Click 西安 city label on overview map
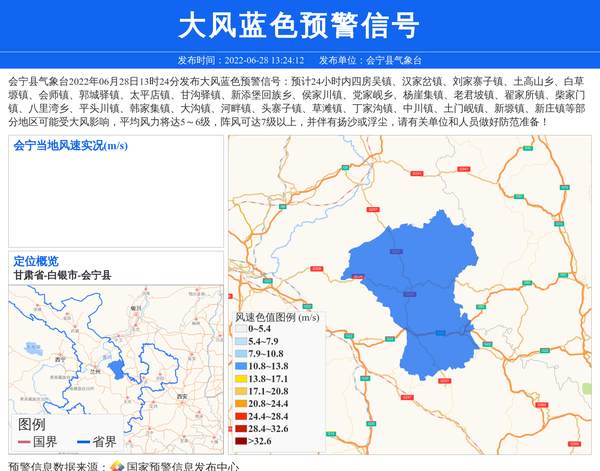600x471 pixels. [x=182, y=396]
